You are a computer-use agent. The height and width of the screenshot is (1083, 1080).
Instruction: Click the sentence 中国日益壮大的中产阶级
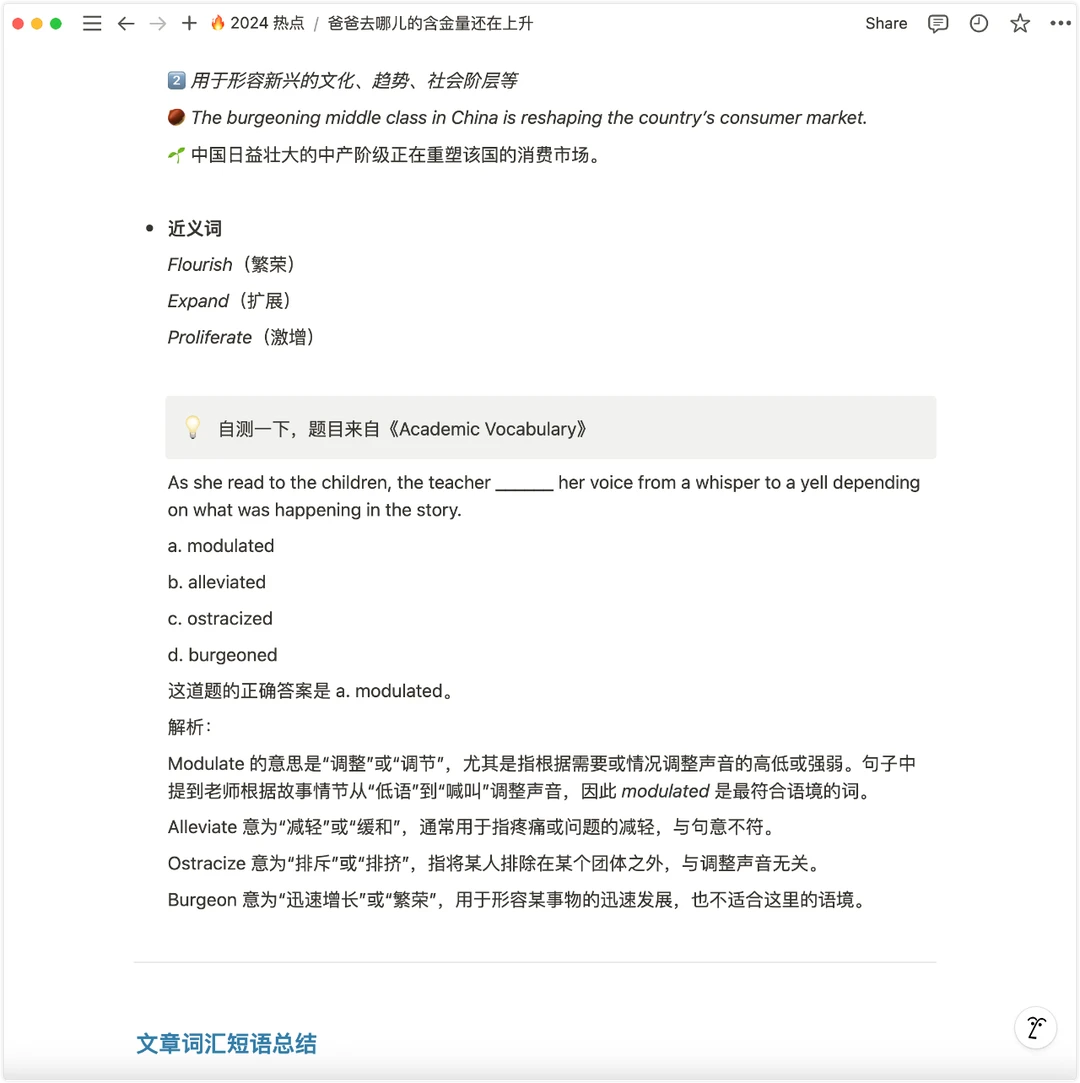click(x=397, y=155)
